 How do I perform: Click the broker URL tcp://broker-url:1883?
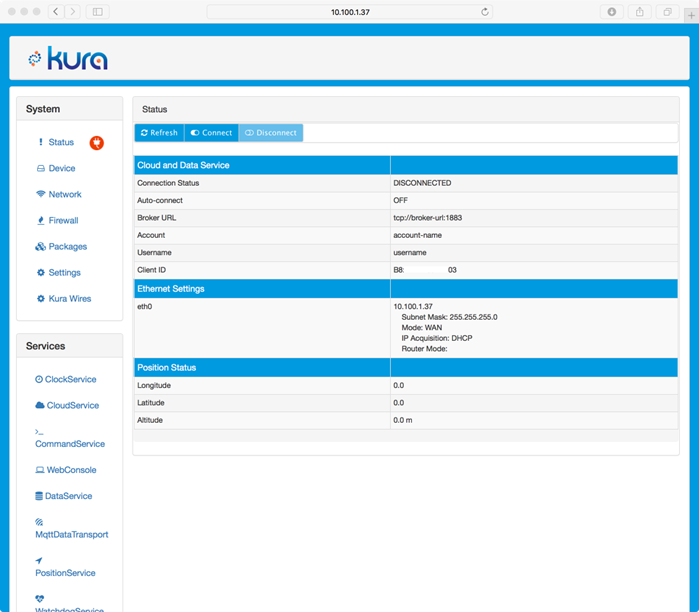[x=428, y=218]
